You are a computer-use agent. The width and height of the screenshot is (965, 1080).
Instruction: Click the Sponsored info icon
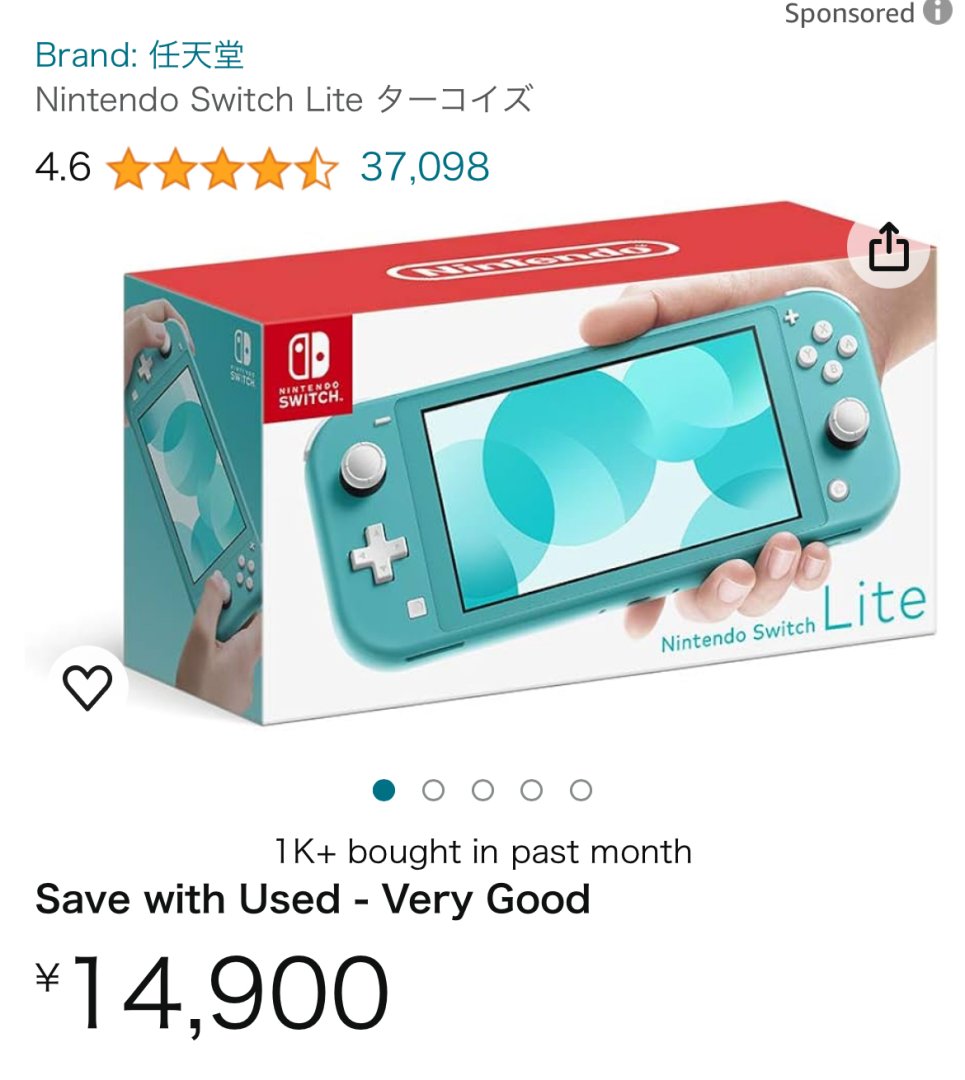[937, 13]
